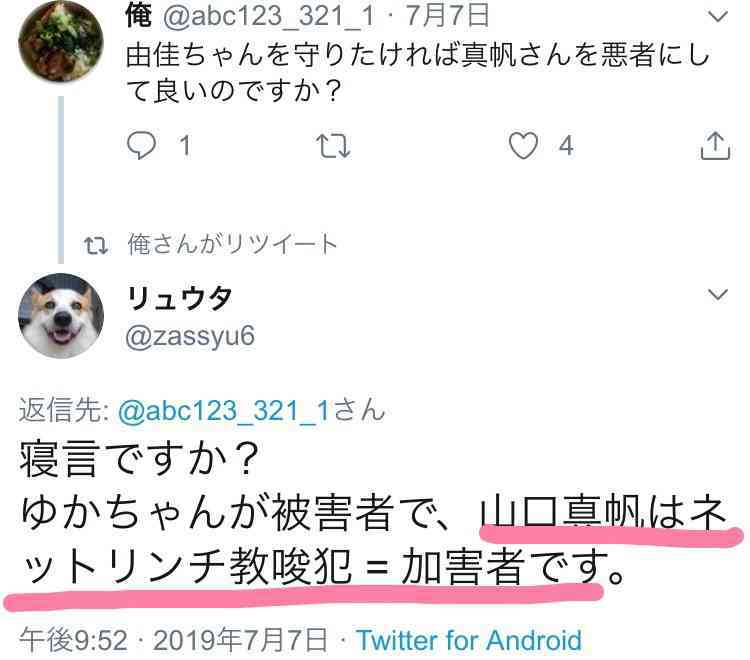Open the share icon on the first tweet
This screenshot has height=660, width=750.
(715, 145)
